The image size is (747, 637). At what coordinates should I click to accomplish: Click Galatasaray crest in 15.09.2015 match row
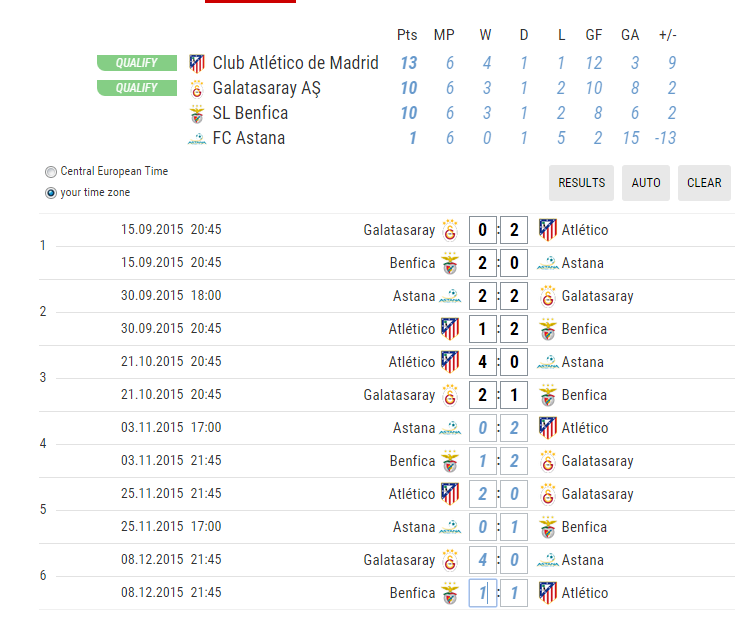point(450,230)
